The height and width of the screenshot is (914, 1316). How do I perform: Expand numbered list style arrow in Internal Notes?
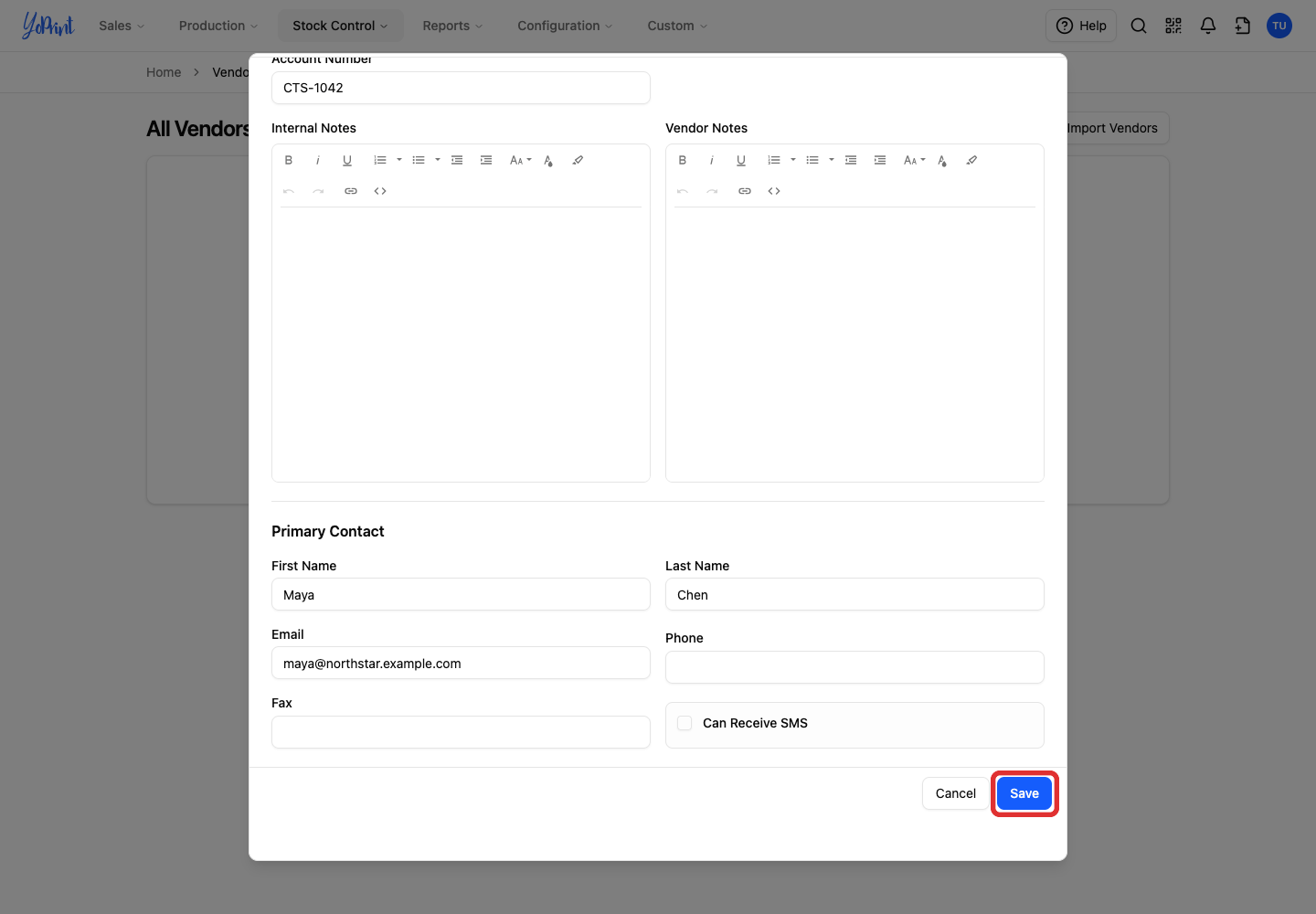(399, 160)
